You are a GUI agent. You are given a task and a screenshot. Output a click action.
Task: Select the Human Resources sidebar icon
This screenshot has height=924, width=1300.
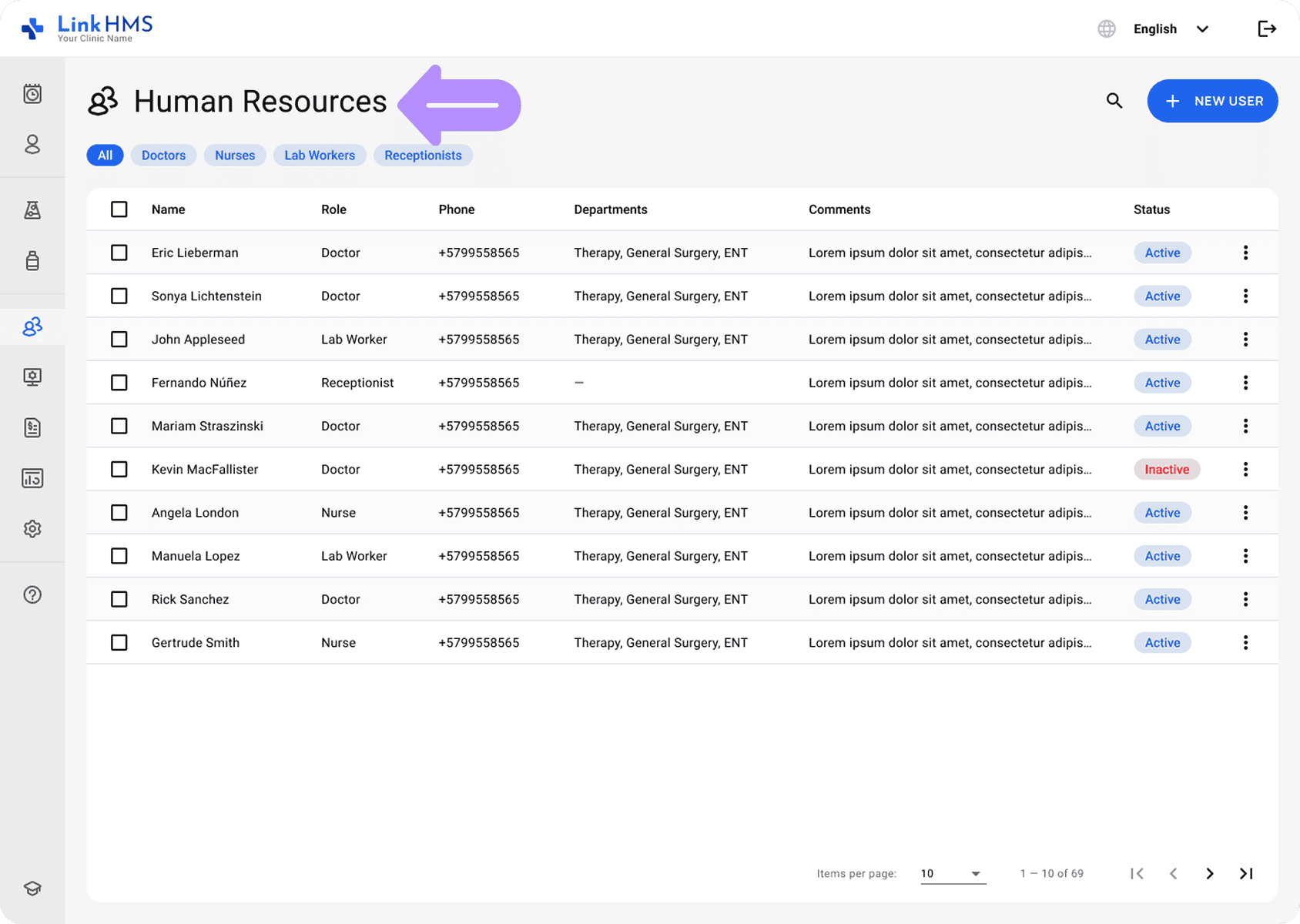(x=32, y=326)
